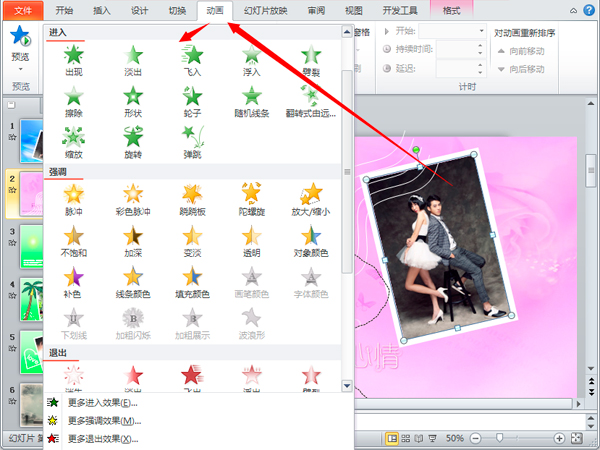Click the 持续时间 duration spinner field
Screen dimensions: 600x450
[461, 49]
